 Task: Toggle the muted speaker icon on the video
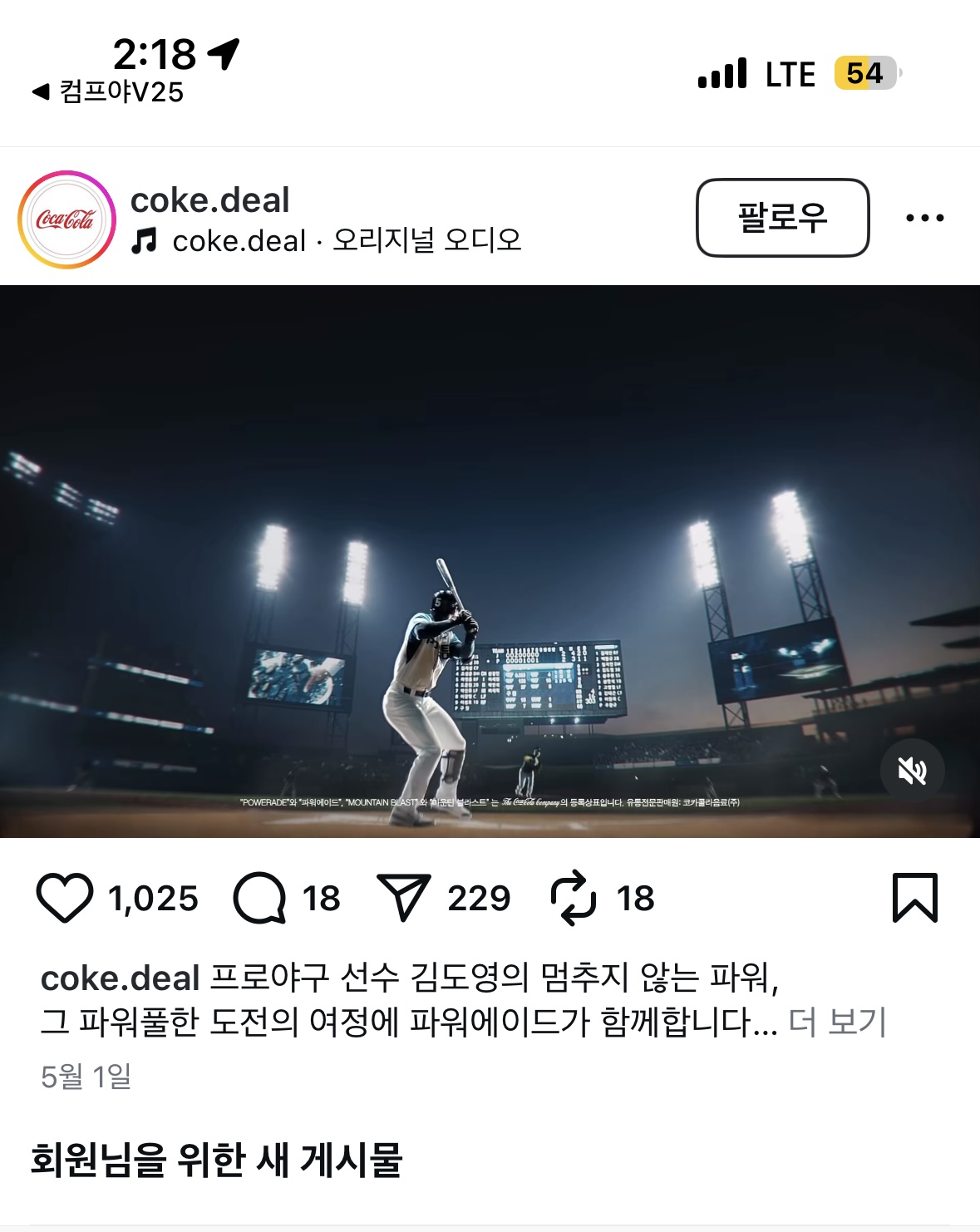pyautogui.click(x=913, y=771)
